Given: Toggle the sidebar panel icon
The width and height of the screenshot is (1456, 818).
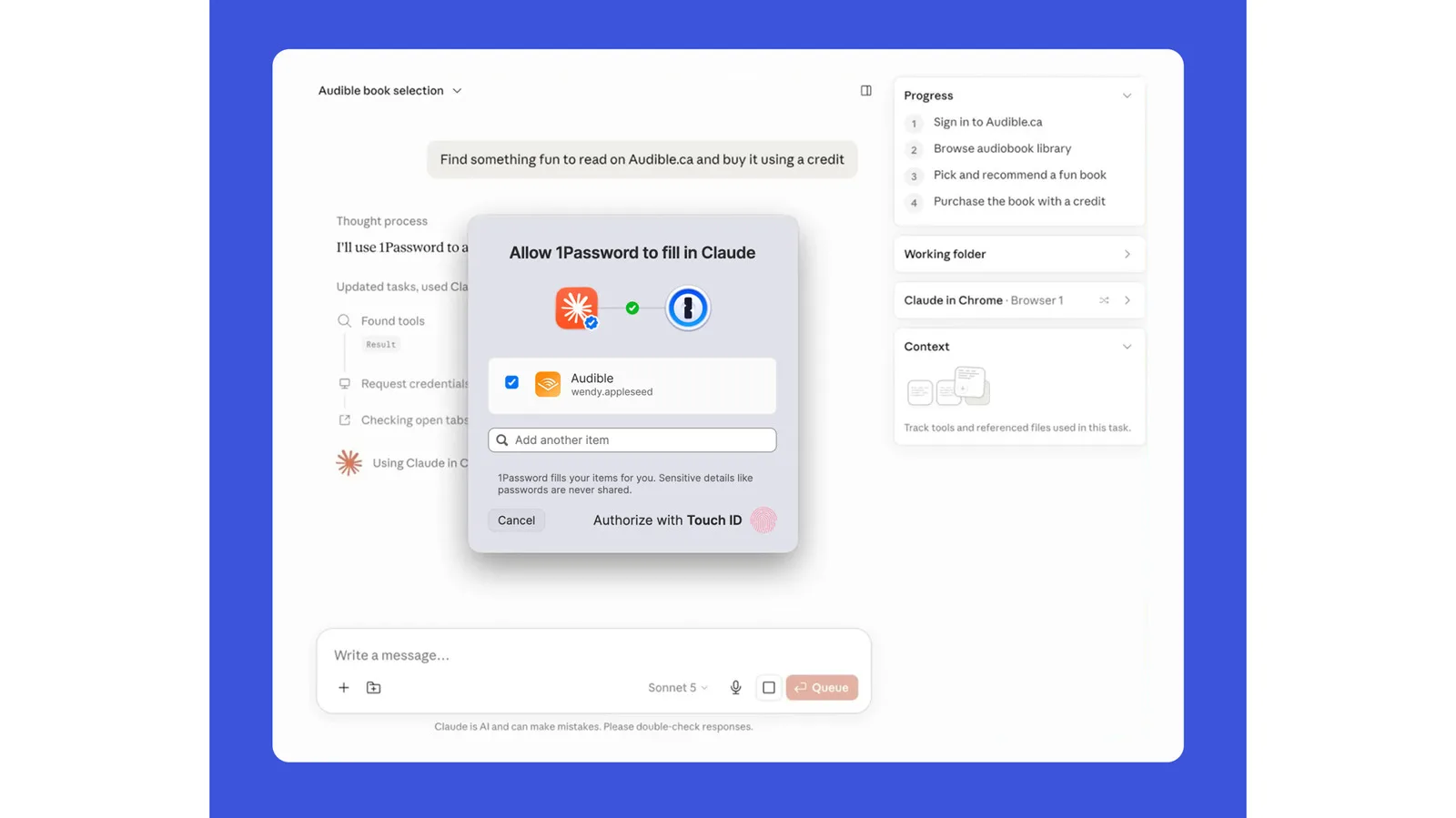Looking at the screenshot, I should (865, 91).
